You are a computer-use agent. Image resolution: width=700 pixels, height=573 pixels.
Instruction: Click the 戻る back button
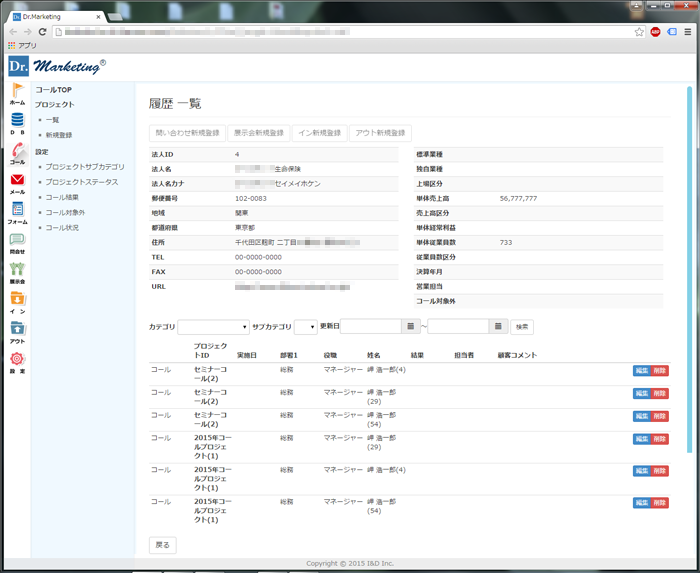click(x=163, y=545)
